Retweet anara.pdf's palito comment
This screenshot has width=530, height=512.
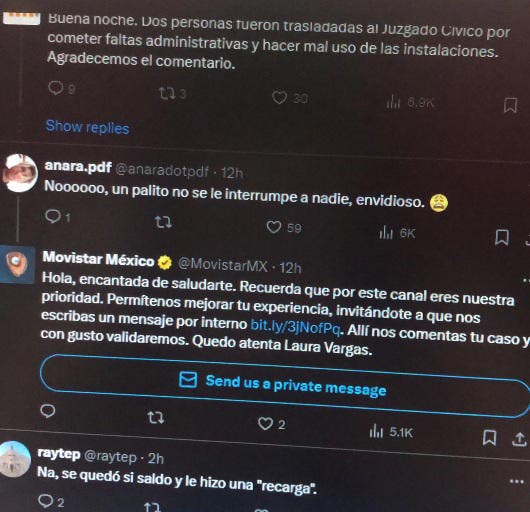tap(163, 222)
